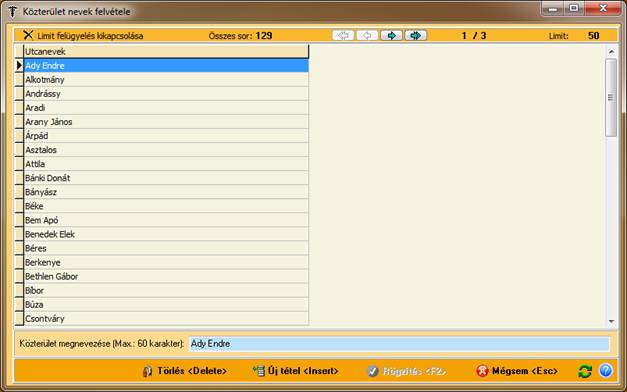627x392 pixels.
Task: Open the blue help icon
Action: point(605,370)
